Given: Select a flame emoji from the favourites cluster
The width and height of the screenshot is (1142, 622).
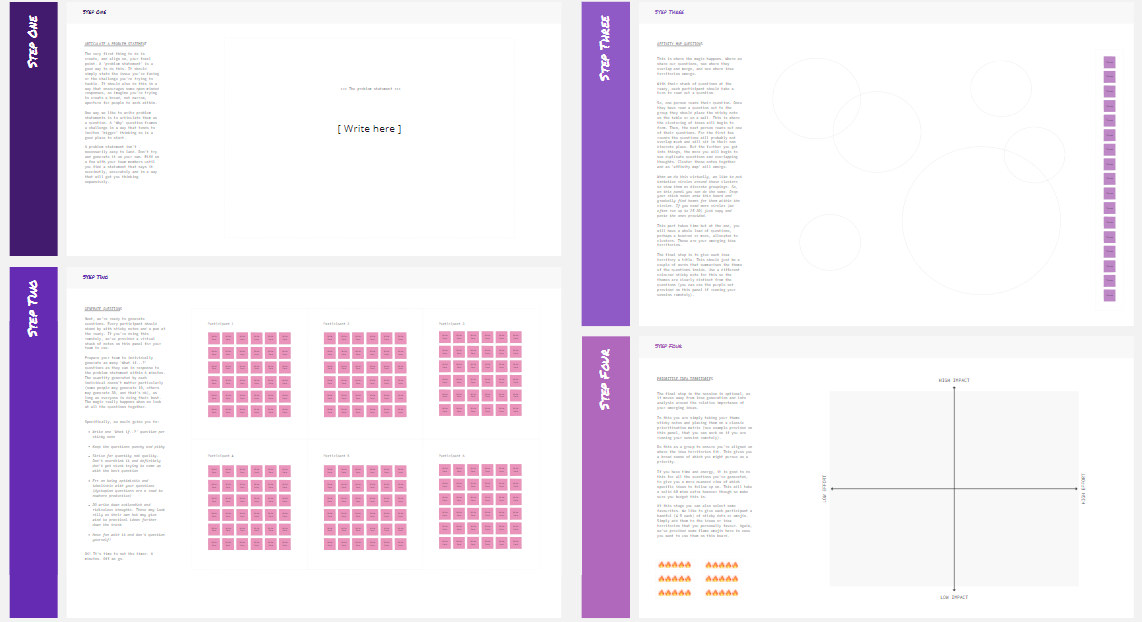Looking at the screenshot, I should 664,565.
